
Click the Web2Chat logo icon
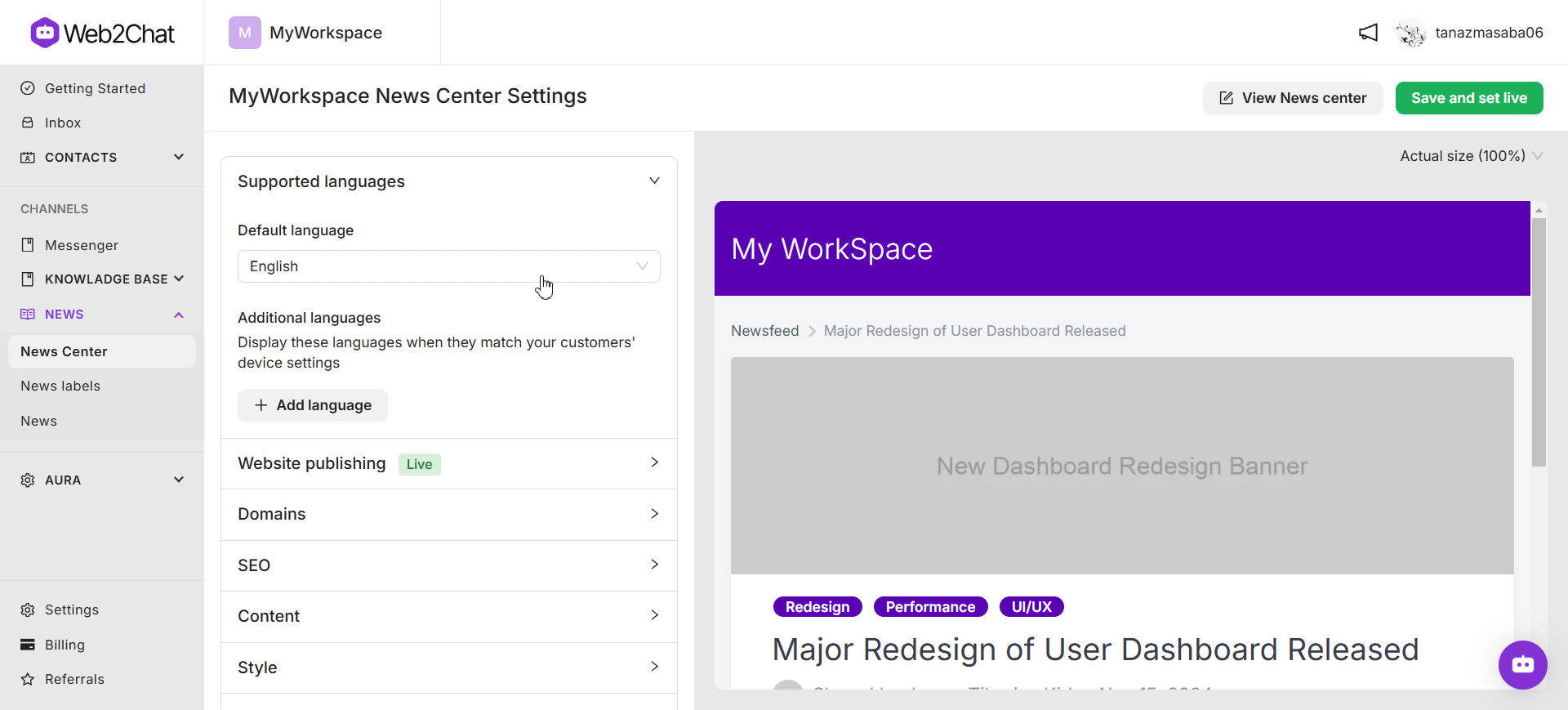coord(45,33)
